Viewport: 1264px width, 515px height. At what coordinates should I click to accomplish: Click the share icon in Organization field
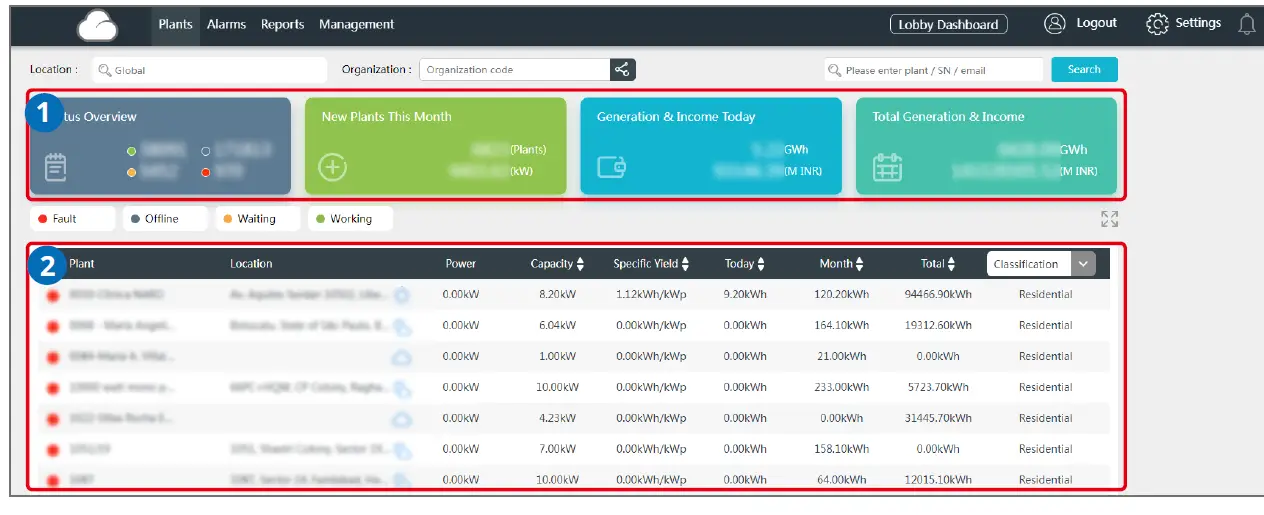coord(622,69)
